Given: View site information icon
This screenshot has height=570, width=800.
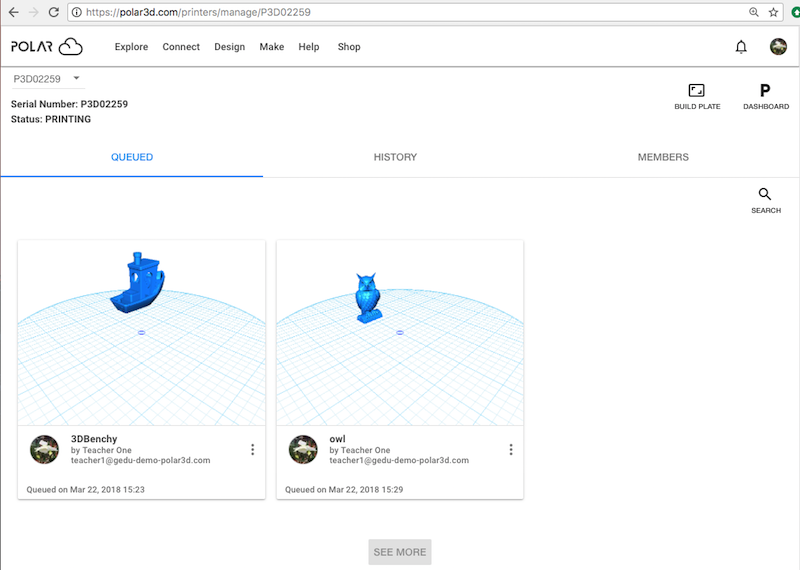Looking at the screenshot, I should [77, 12].
